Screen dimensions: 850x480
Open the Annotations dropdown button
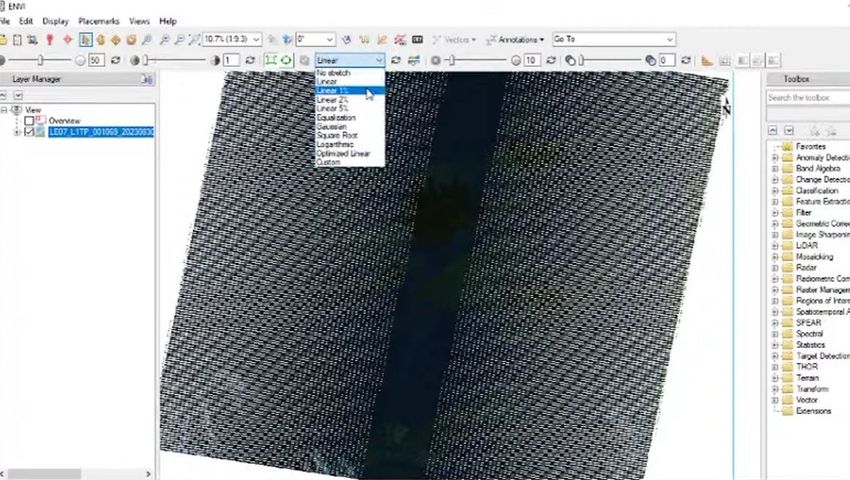tap(515, 40)
